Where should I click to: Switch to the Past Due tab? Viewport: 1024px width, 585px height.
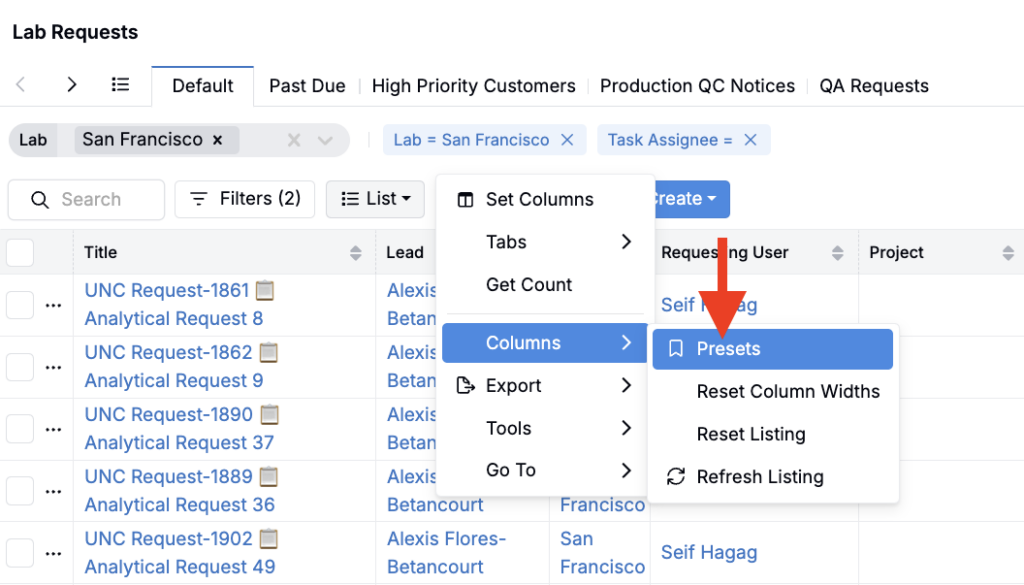tap(307, 86)
